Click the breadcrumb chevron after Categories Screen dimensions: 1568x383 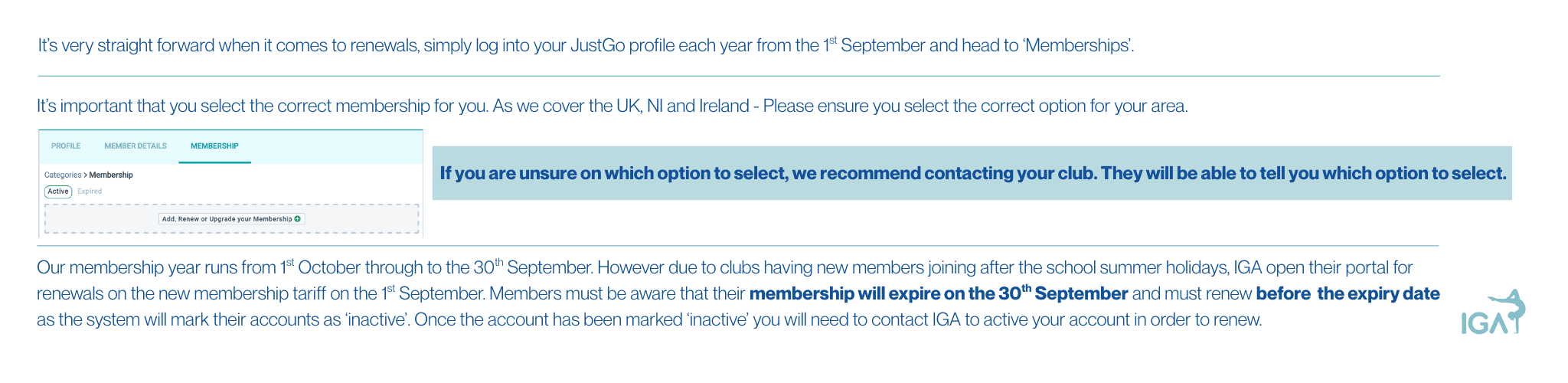(x=85, y=175)
